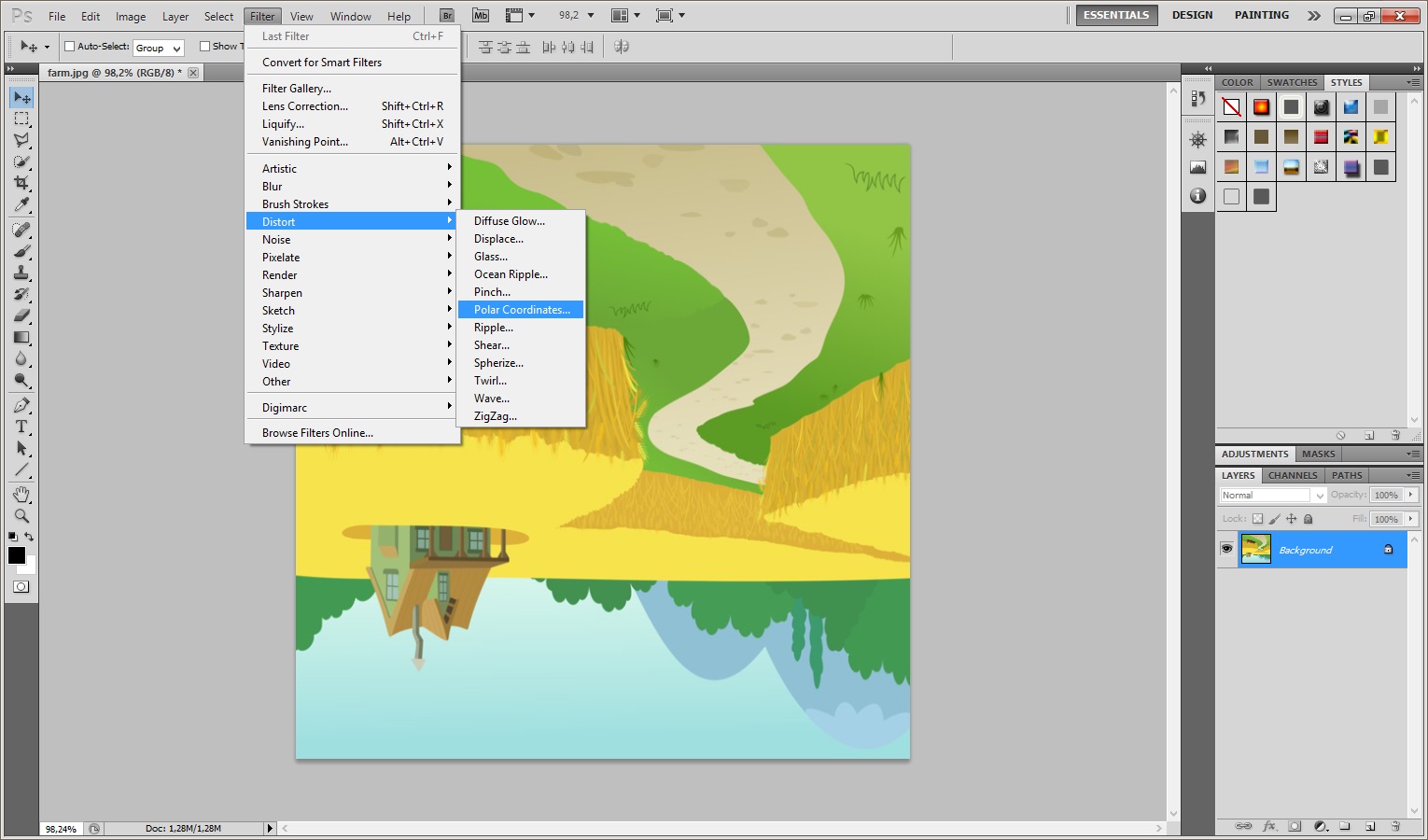Image resolution: width=1428 pixels, height=840 pixels.
Task: Select the Brush tool
Action: pos(21,251)
